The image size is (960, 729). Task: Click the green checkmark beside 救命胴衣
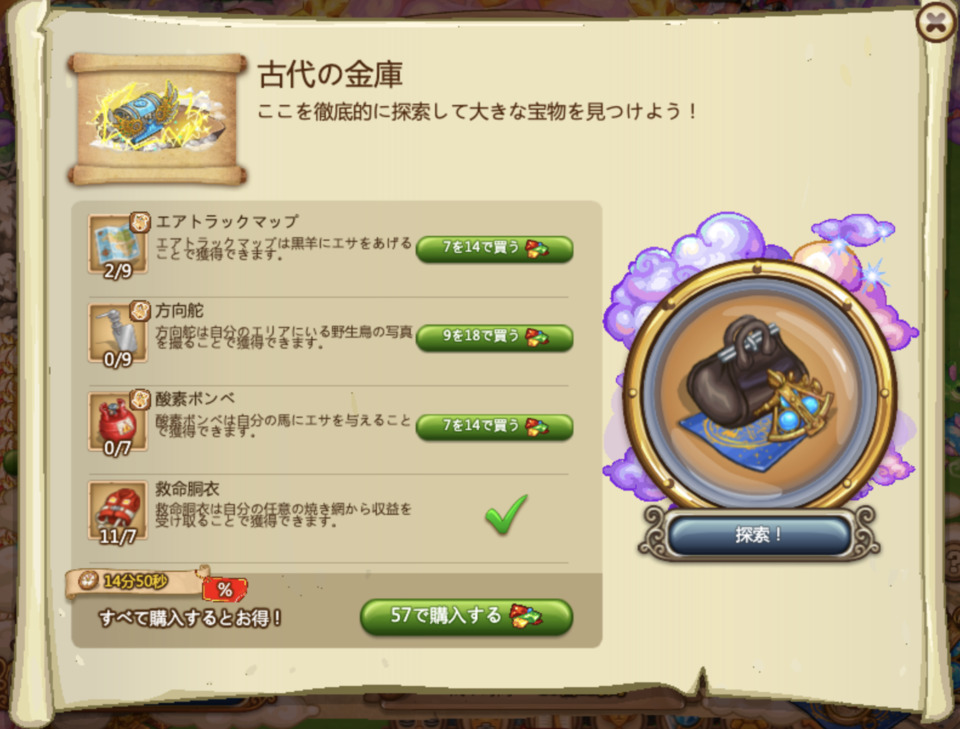(x=506, y=514)
